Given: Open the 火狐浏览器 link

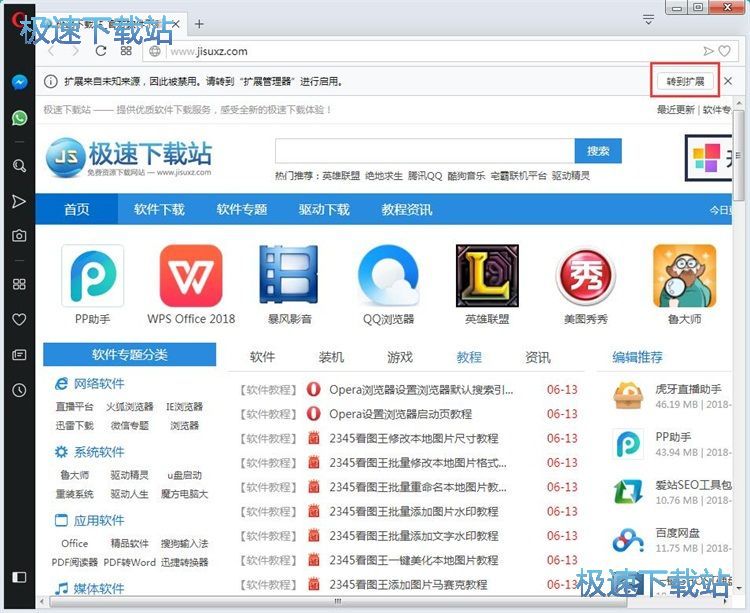Looking at the screenshot, I should (130, 406).
